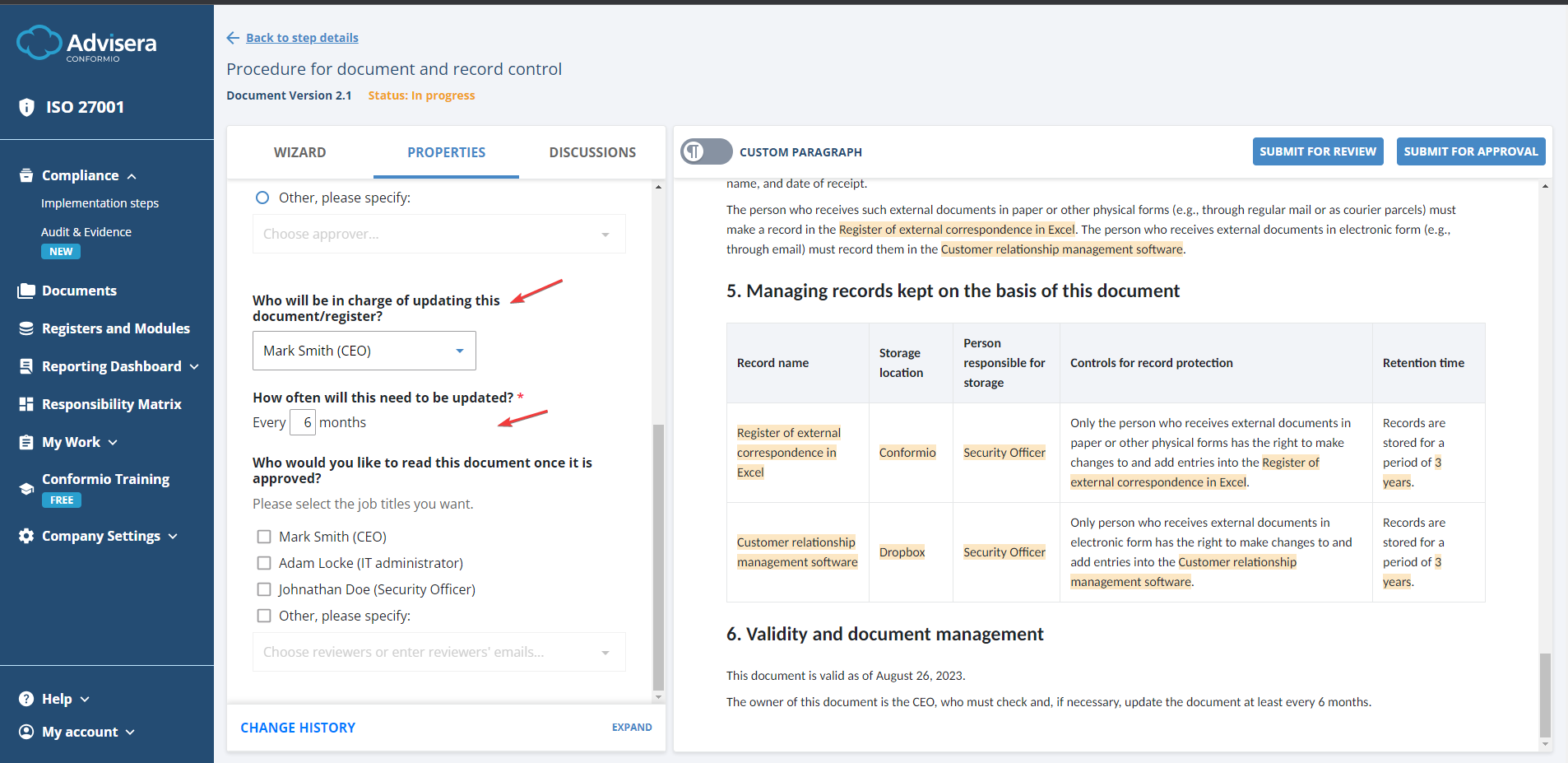Check Mark Smith (CEO) as reader
Viewport: 1568px width, 763px height.
[x=264, y=536]
